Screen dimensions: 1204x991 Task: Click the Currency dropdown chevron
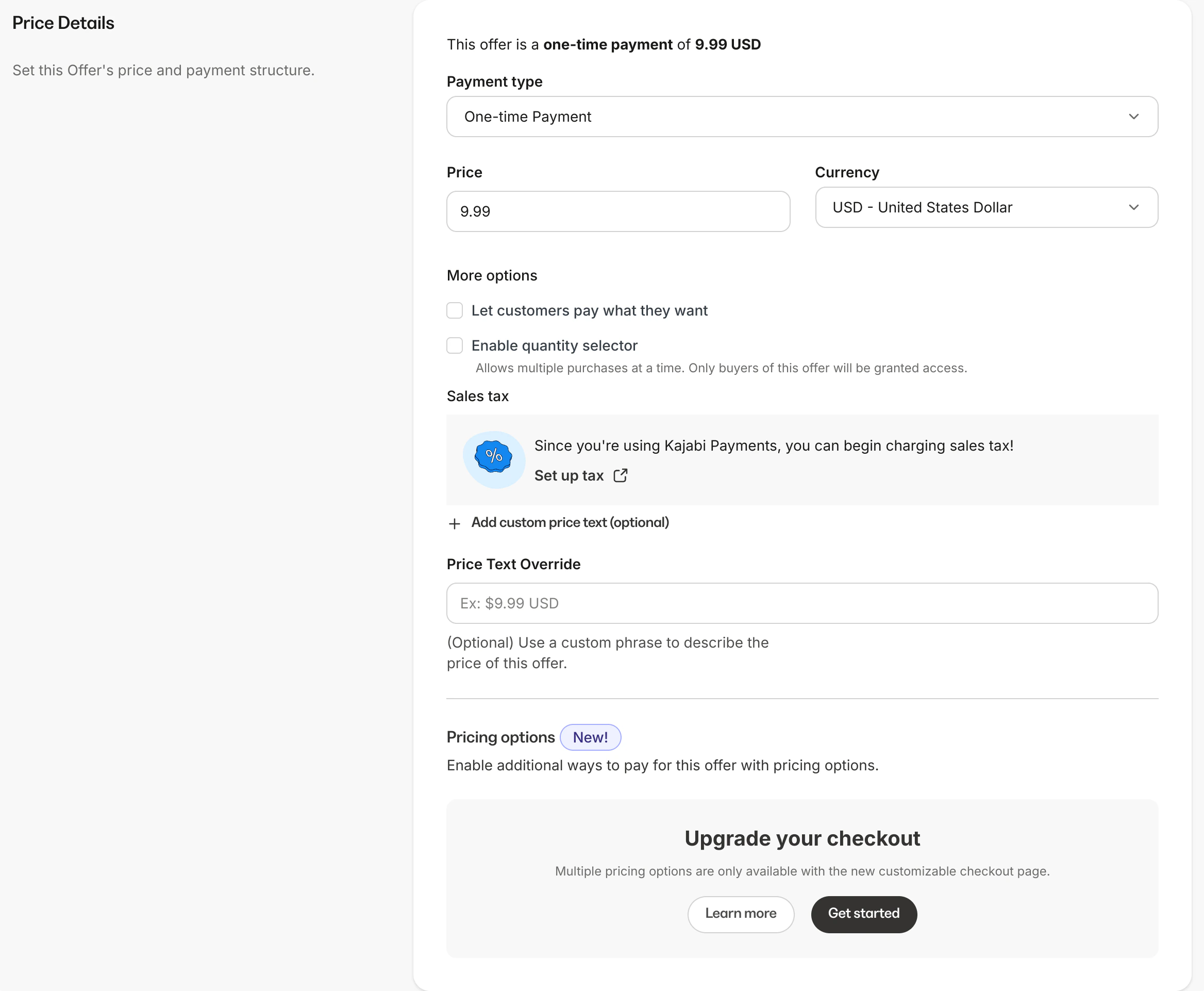pyautogui.click(x=1134, y=207)
